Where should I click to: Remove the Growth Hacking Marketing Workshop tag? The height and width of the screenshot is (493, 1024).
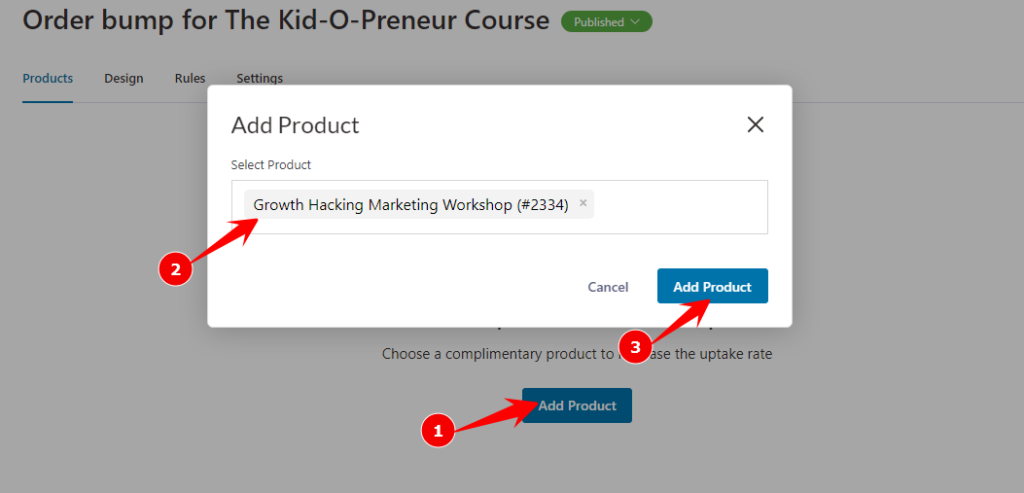pyautogui.click(x=583, y=203)
